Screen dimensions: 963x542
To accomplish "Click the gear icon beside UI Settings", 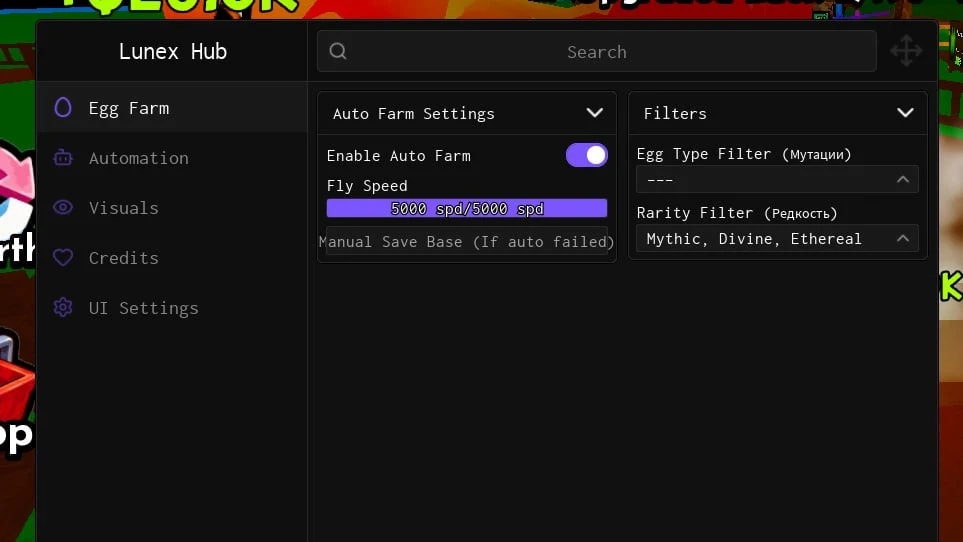I will click(x=63, y=307).
